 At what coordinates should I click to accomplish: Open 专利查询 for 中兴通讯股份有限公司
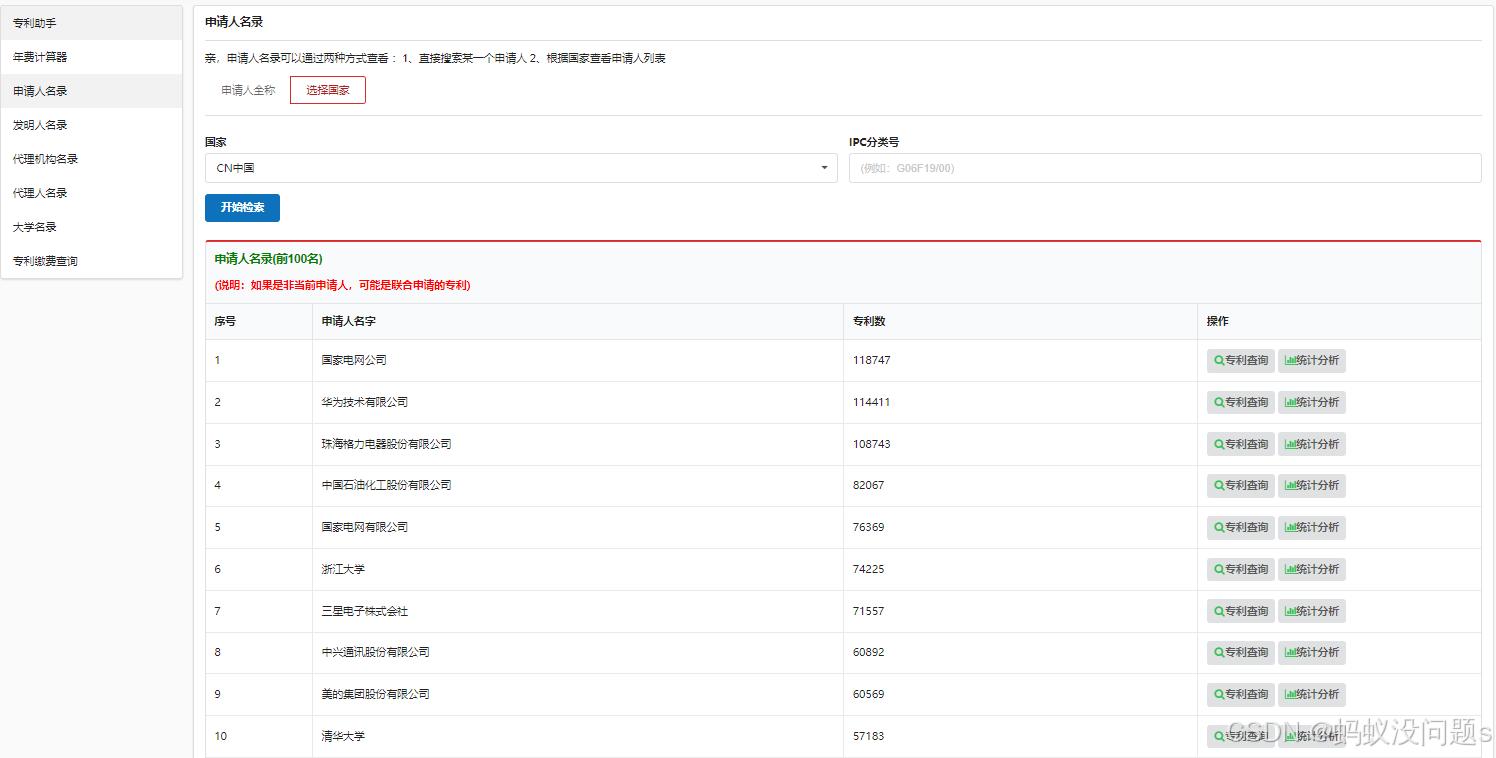tap(1240, 652)
